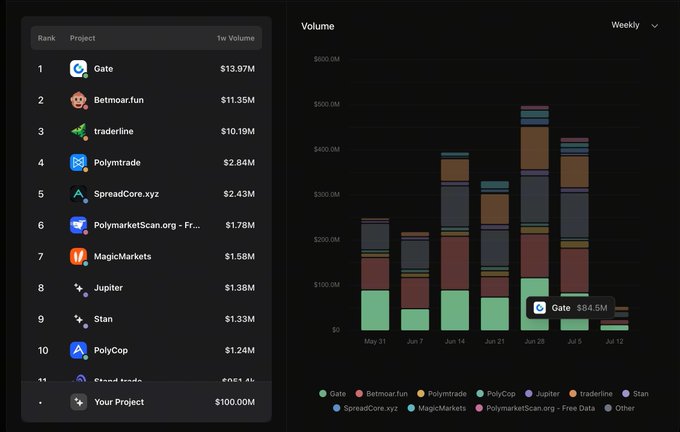Click the $84.5M tooltip value
The height and width of the screenshot is (432, 680).
click(x=592, y=308)
